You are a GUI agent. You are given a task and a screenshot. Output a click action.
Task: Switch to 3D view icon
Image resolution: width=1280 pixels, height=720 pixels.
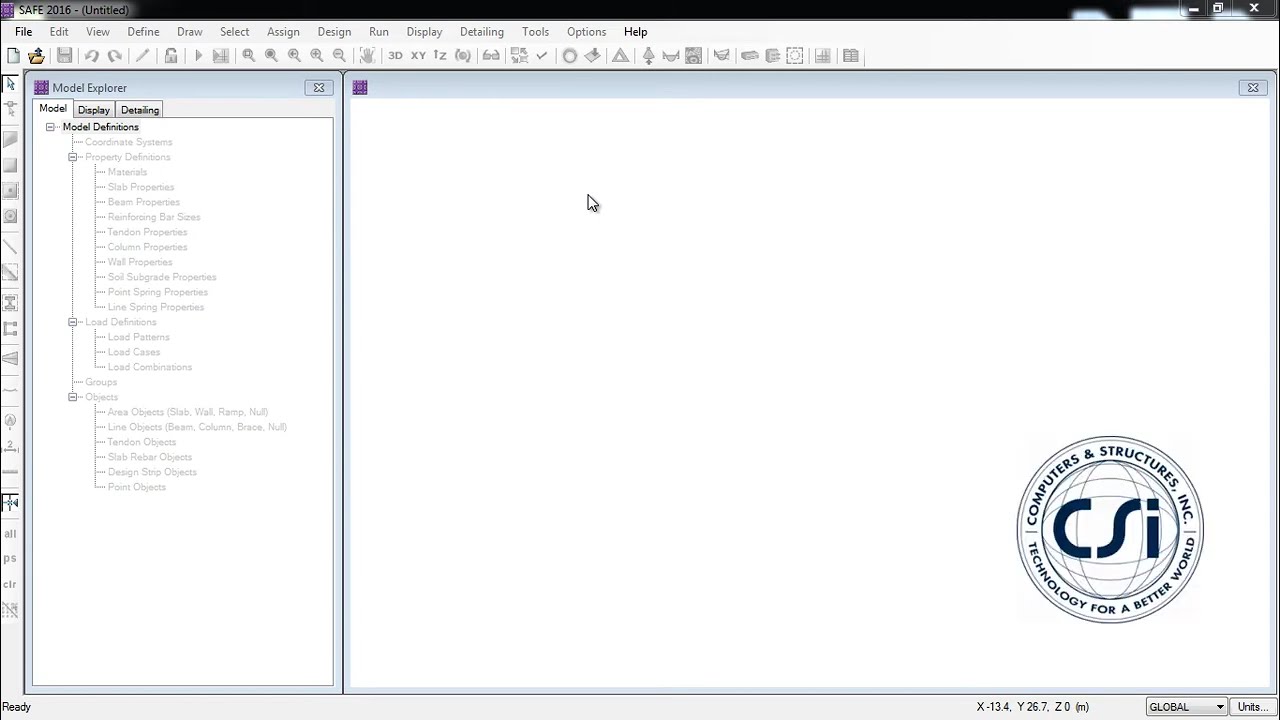(x=395, y=56)
